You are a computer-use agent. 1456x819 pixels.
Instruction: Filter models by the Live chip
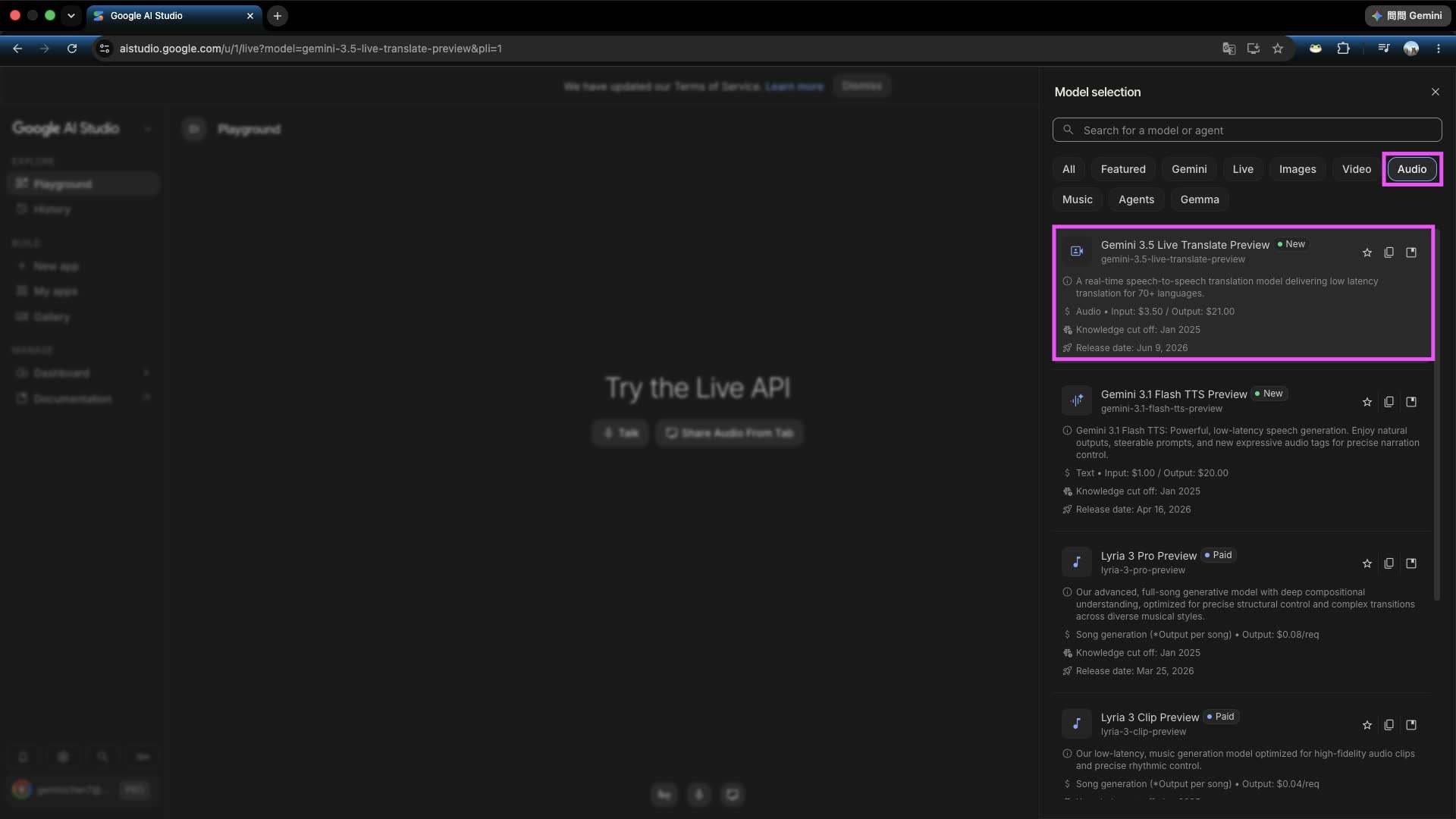[x=1243, y=169]
